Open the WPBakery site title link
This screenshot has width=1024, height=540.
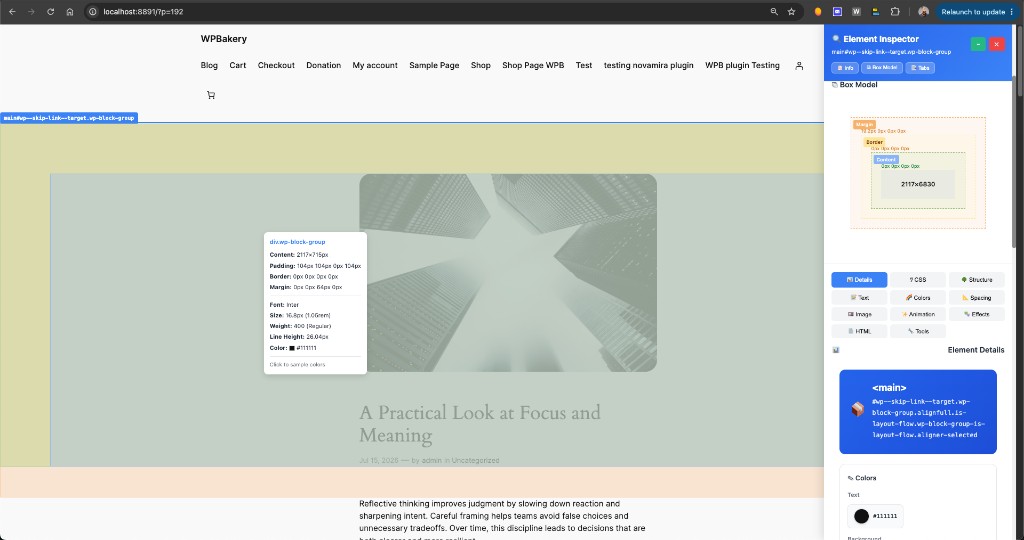tap(223, 39)
